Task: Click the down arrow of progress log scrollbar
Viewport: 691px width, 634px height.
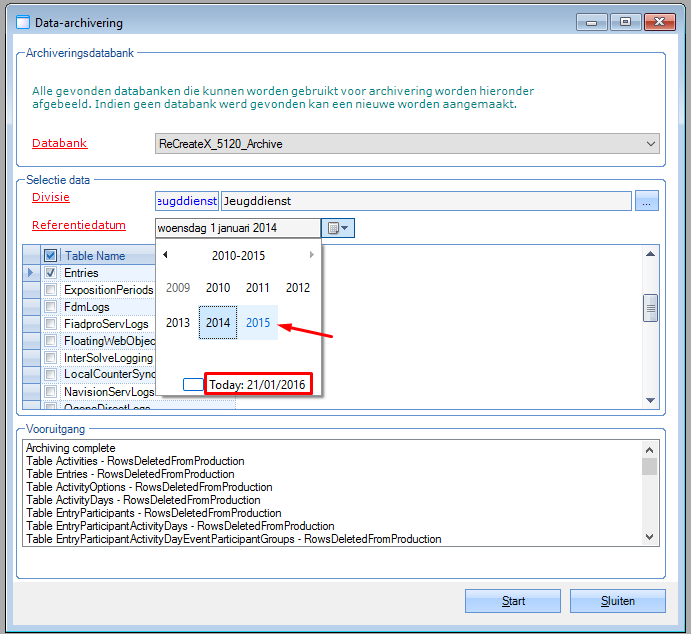Action: pyautogui.click(x=650, y=537)
